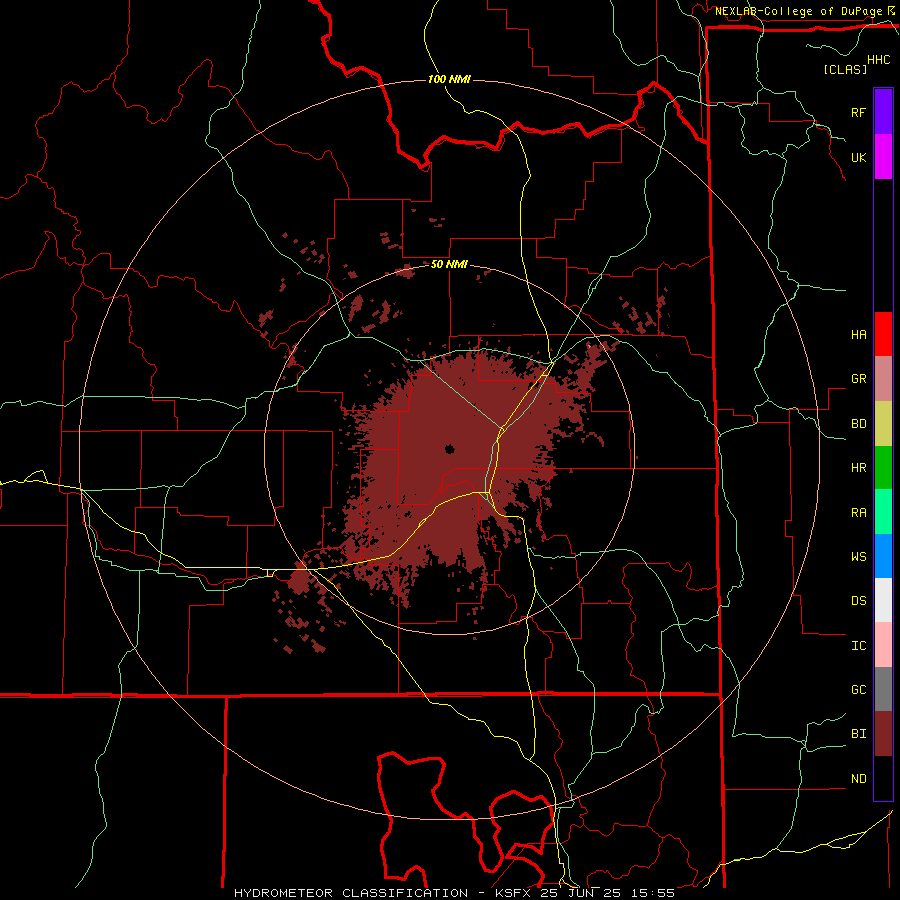The image size is (900, 900).
Task: Click the RF legend label
Action: pyautogui.click(x=859, y=112)
